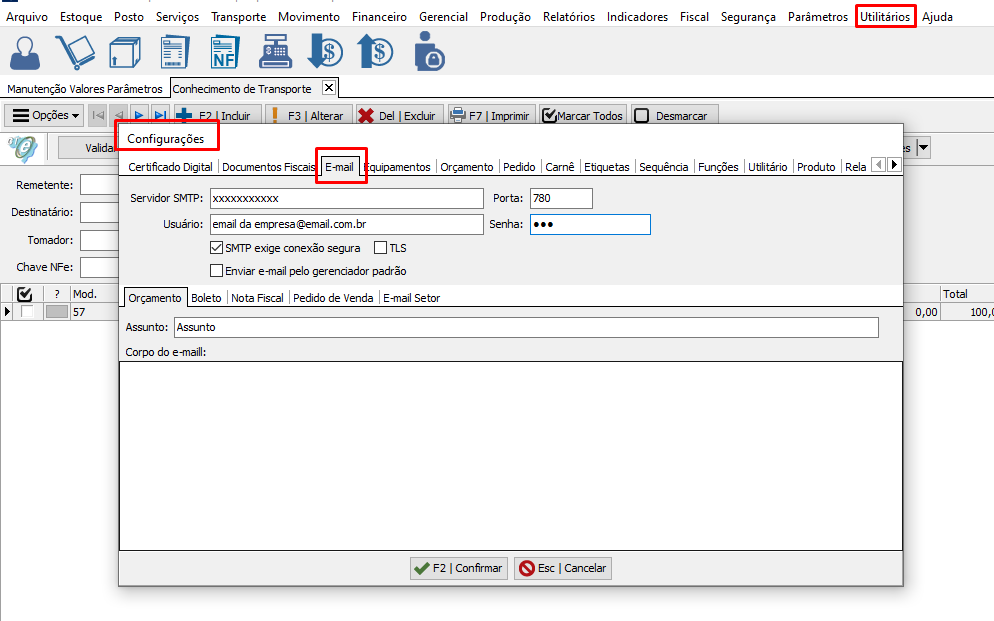
Task: Uncheck SMTP exige conexão segura
Action: point(217,248)
